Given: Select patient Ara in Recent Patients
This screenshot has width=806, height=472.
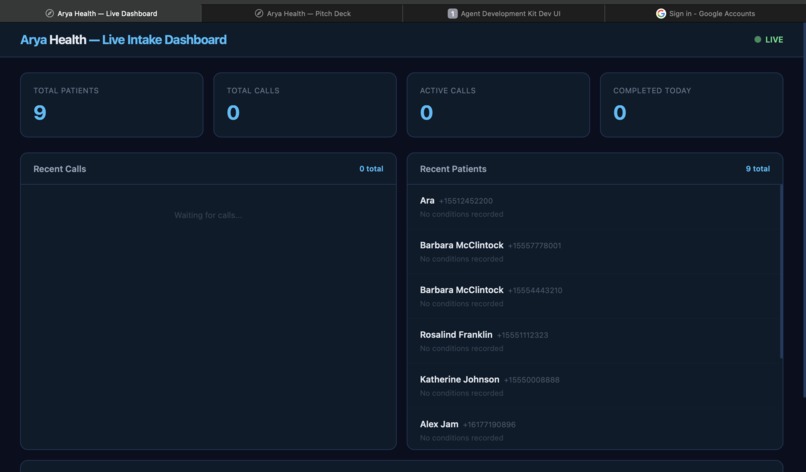Looking at the screenshot, I should pos(593,207).
